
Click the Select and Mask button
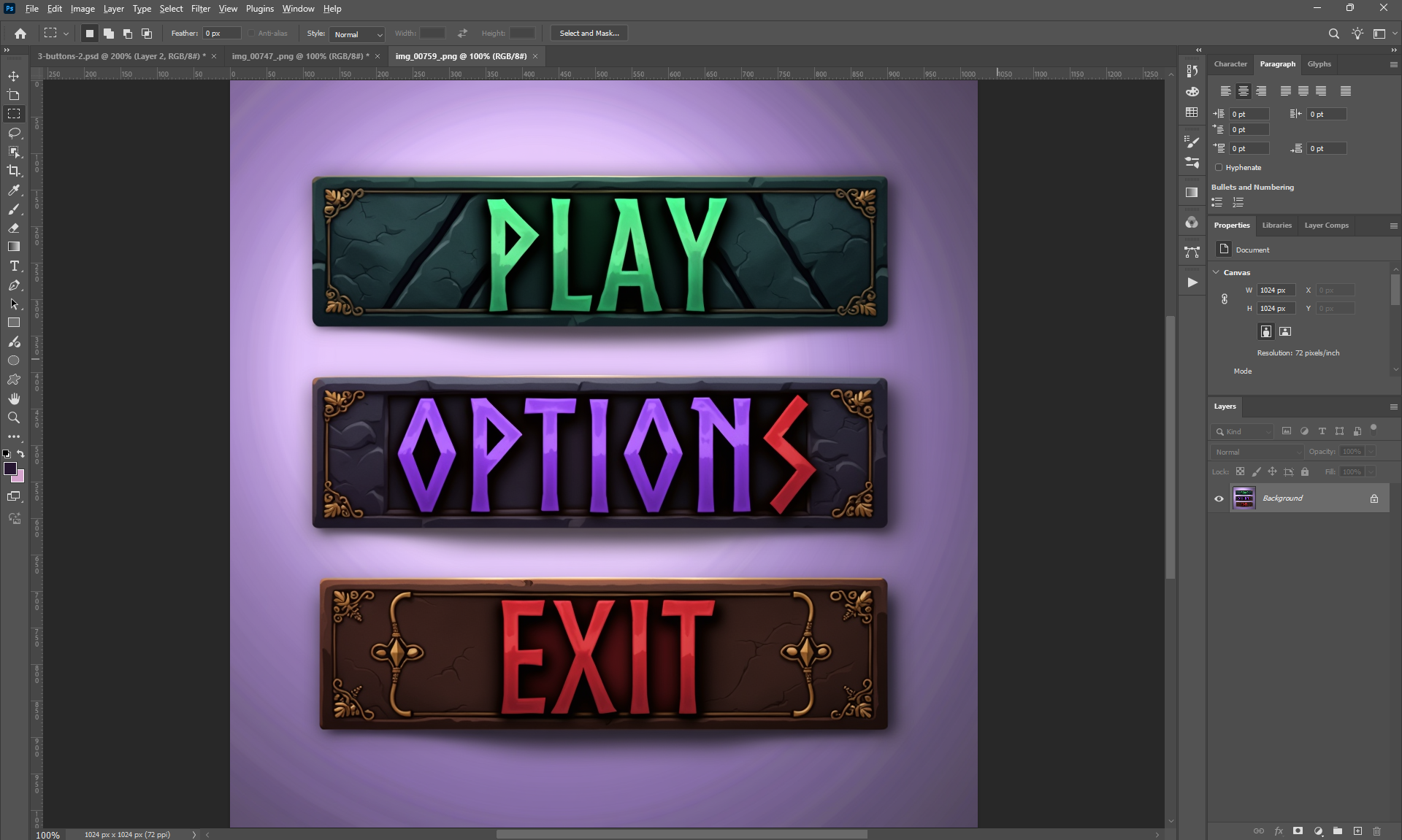(589, 34)
